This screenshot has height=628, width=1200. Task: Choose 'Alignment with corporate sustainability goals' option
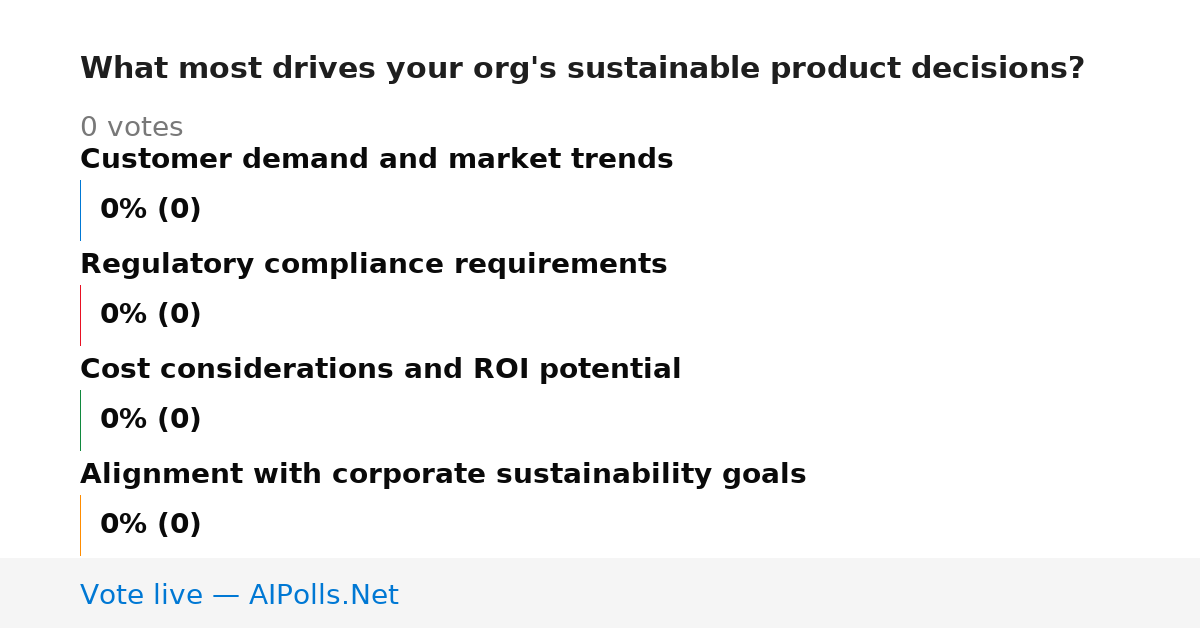(443, 475)
